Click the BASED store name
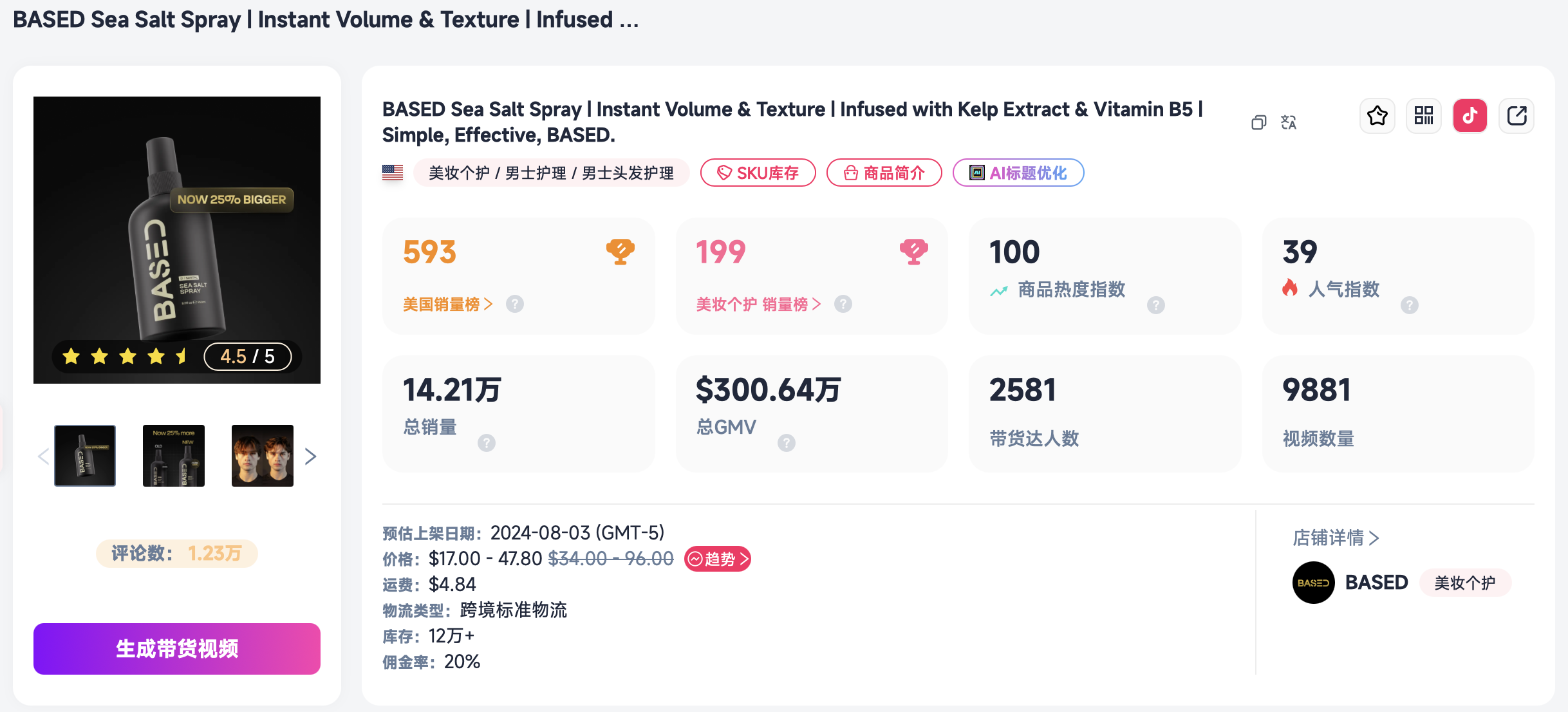 (x=1377, y=583)
